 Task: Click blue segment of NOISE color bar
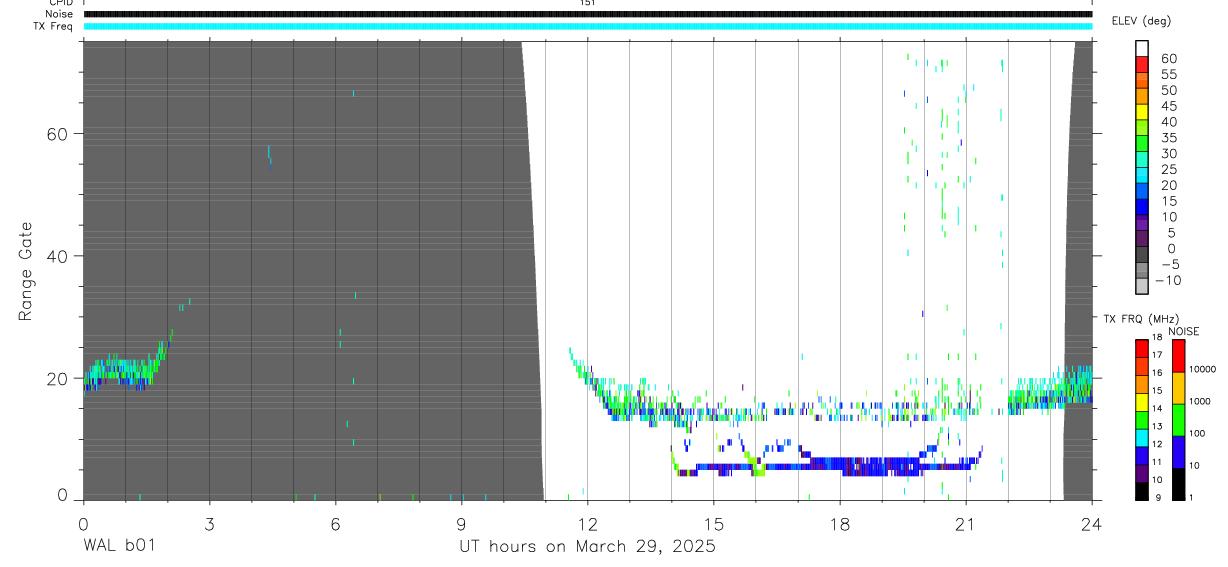tap(1178, 452)
